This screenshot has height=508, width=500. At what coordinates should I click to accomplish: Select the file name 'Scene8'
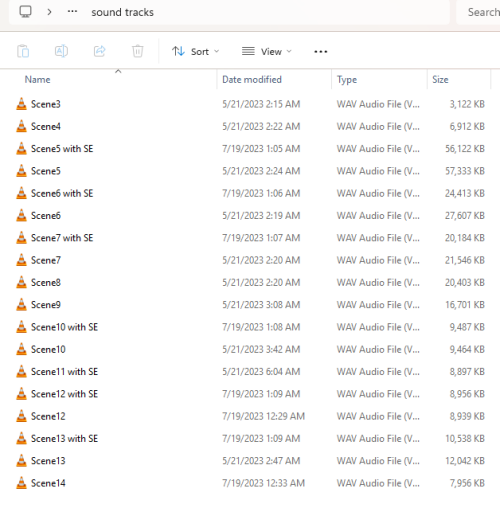[46, 282]
